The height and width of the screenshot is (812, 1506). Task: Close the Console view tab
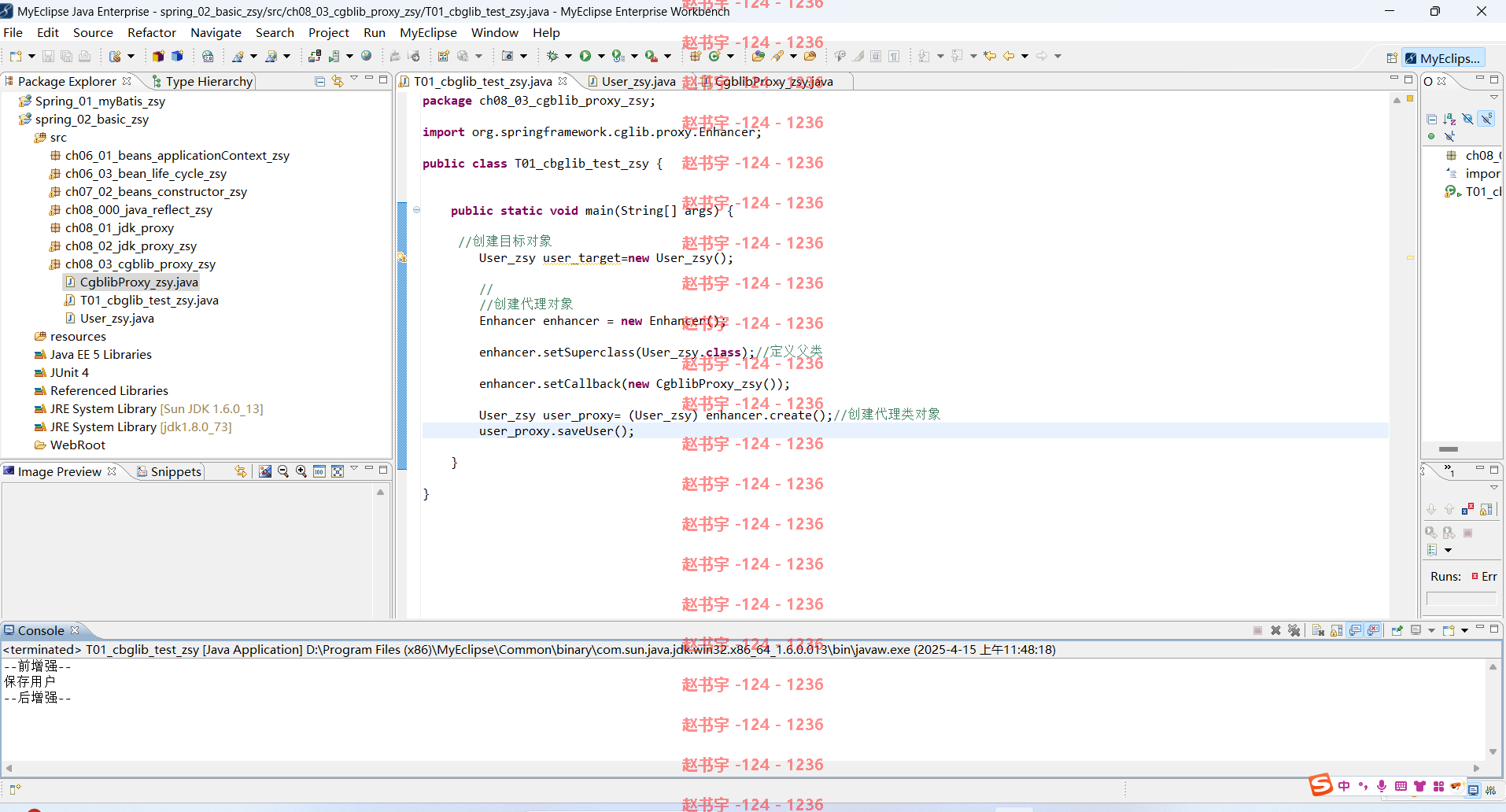click(x=75, y=630)
